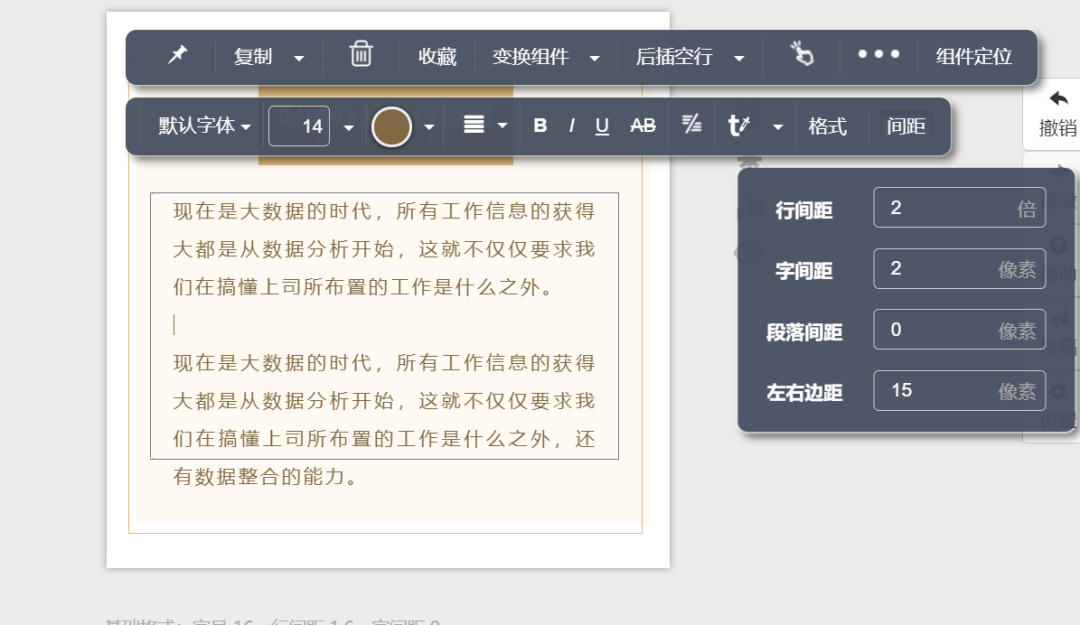This screenshot has height=625, width=1080.
Task: Toggle bold formatting on the text
Action: tap(539, 126)
